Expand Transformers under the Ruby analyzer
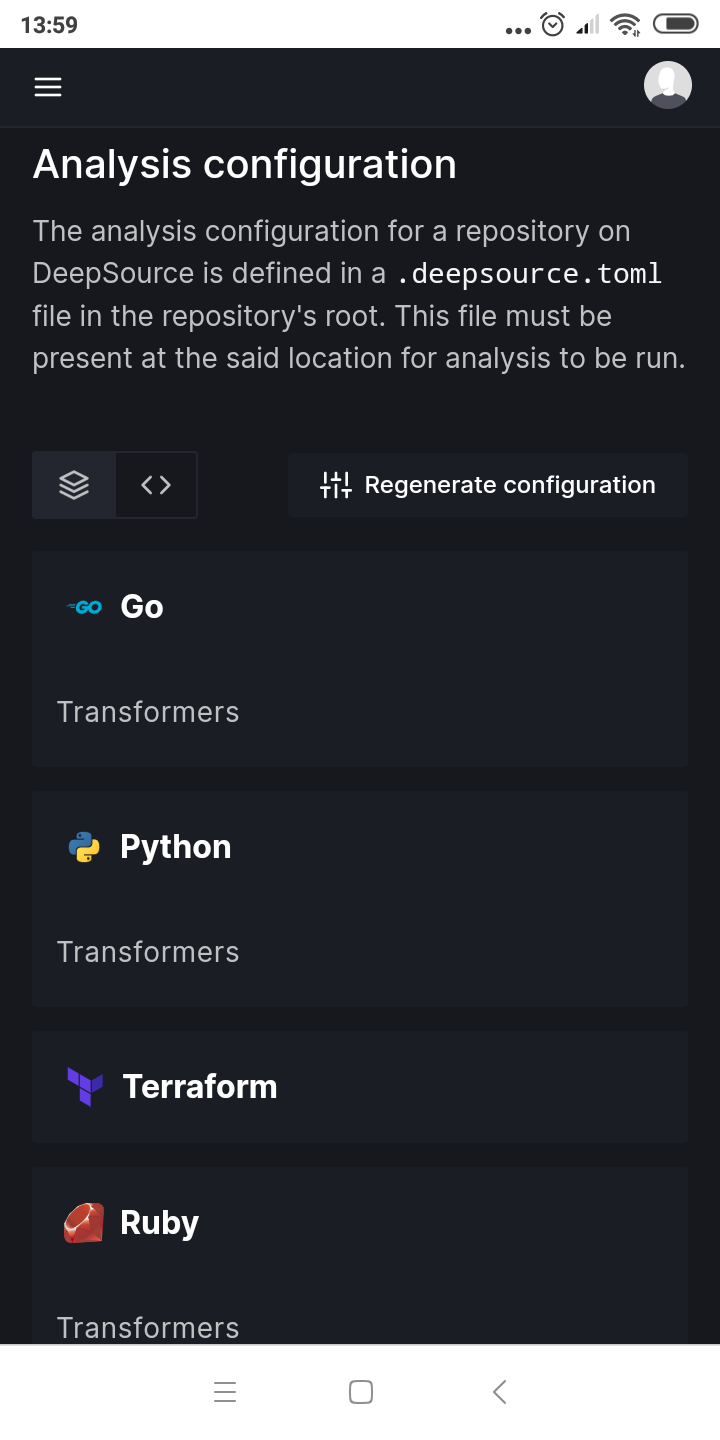Viewport: 720px width, 1440px height. point(148,1327)
